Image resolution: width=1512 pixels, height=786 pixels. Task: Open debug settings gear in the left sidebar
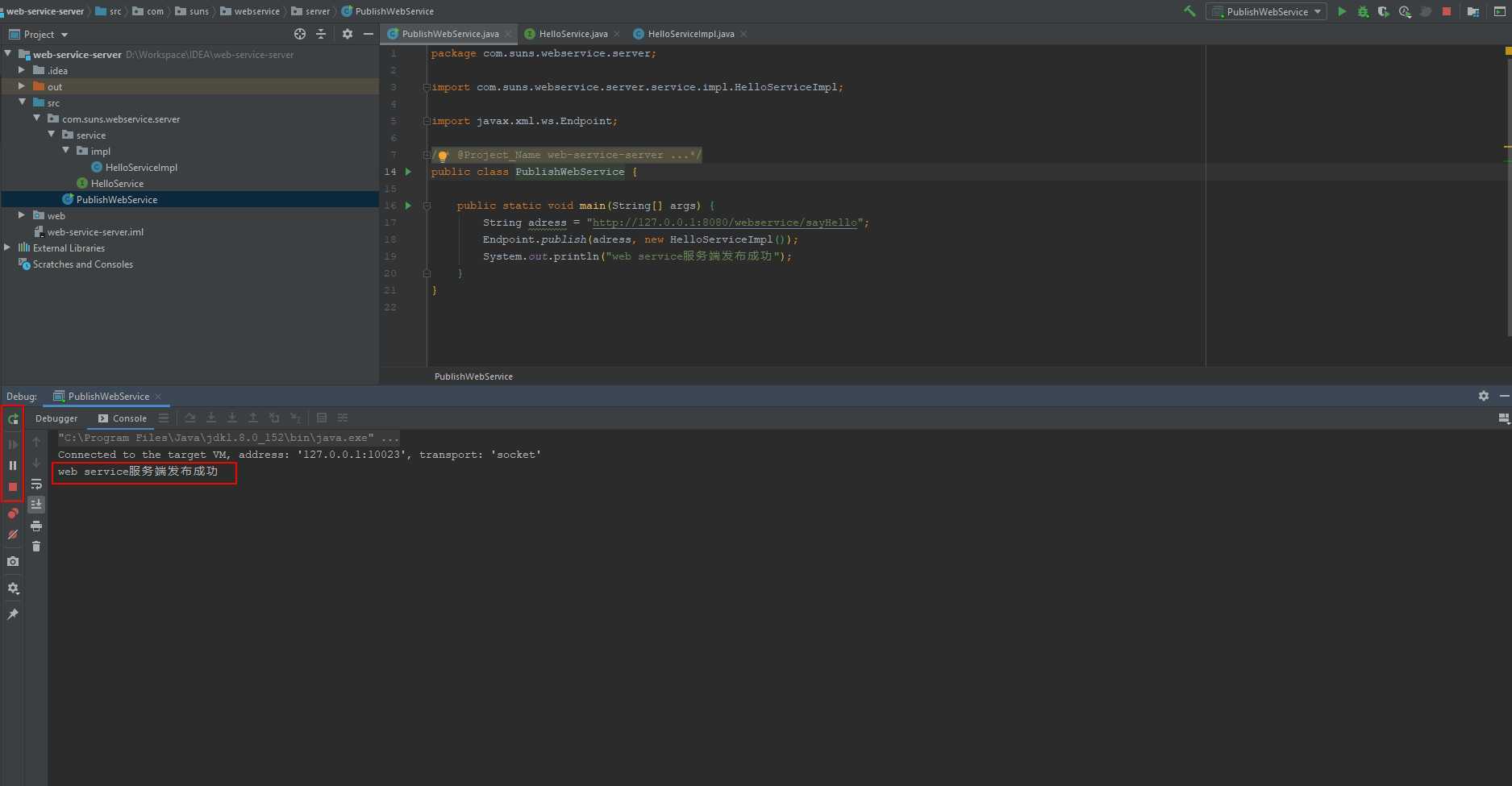coord(13,588)
